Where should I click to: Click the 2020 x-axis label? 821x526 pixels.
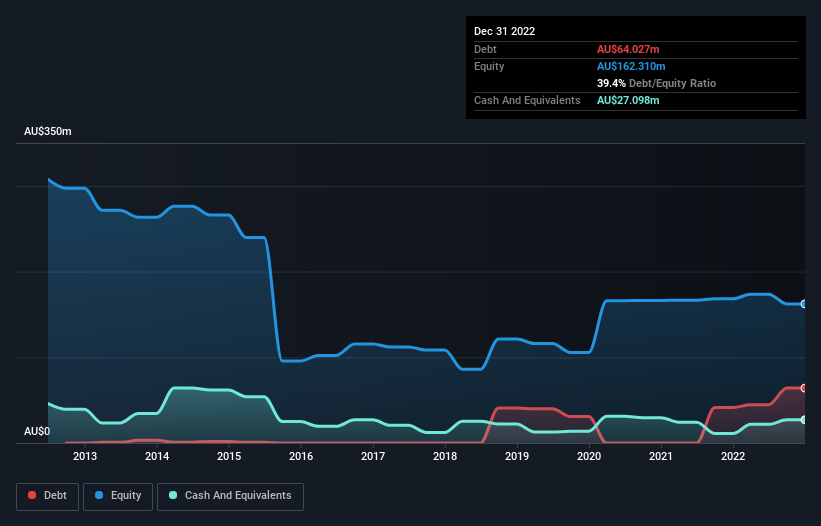589,456
